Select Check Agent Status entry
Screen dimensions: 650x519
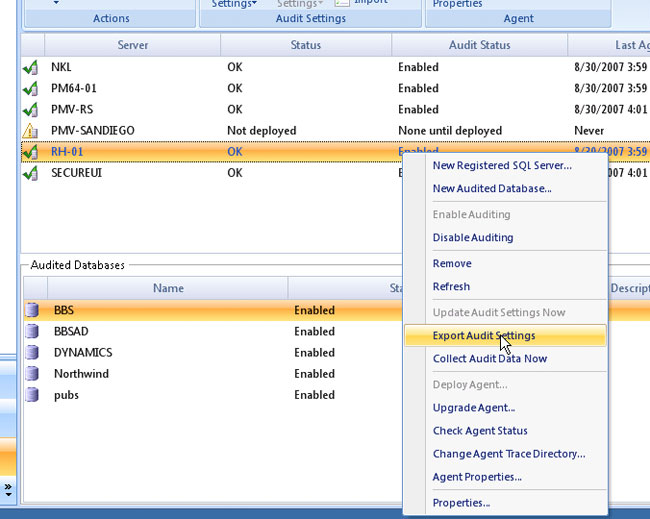coord(480,431)
